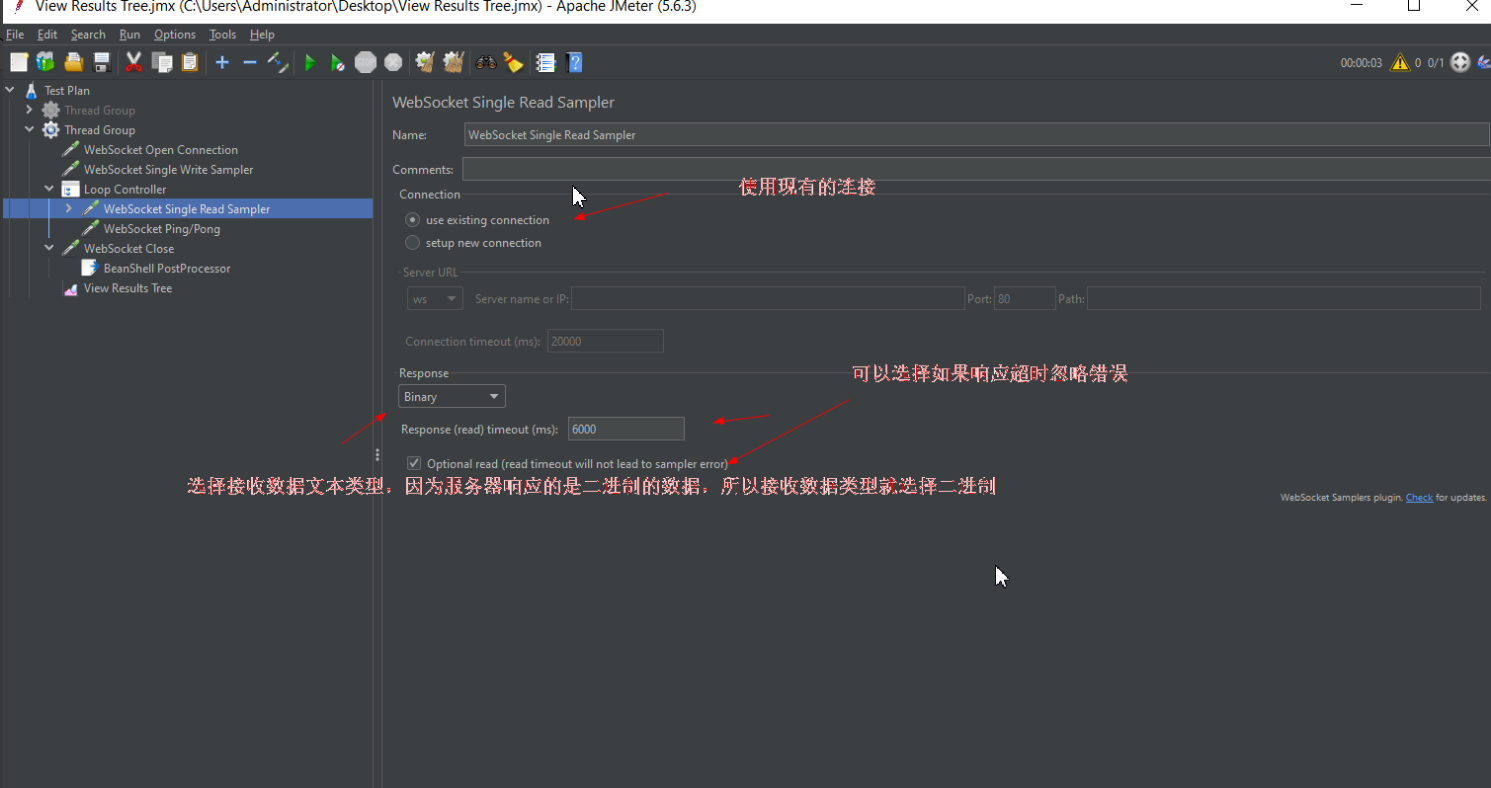Select Loop Controller in tree
This screenshot has width=1491, height=788.
point(125,189)
